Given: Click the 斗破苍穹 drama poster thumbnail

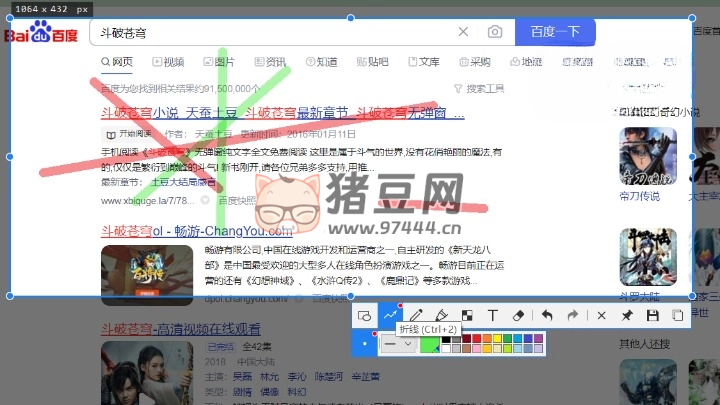Looking at the screenshot, I should pos(147,373).
